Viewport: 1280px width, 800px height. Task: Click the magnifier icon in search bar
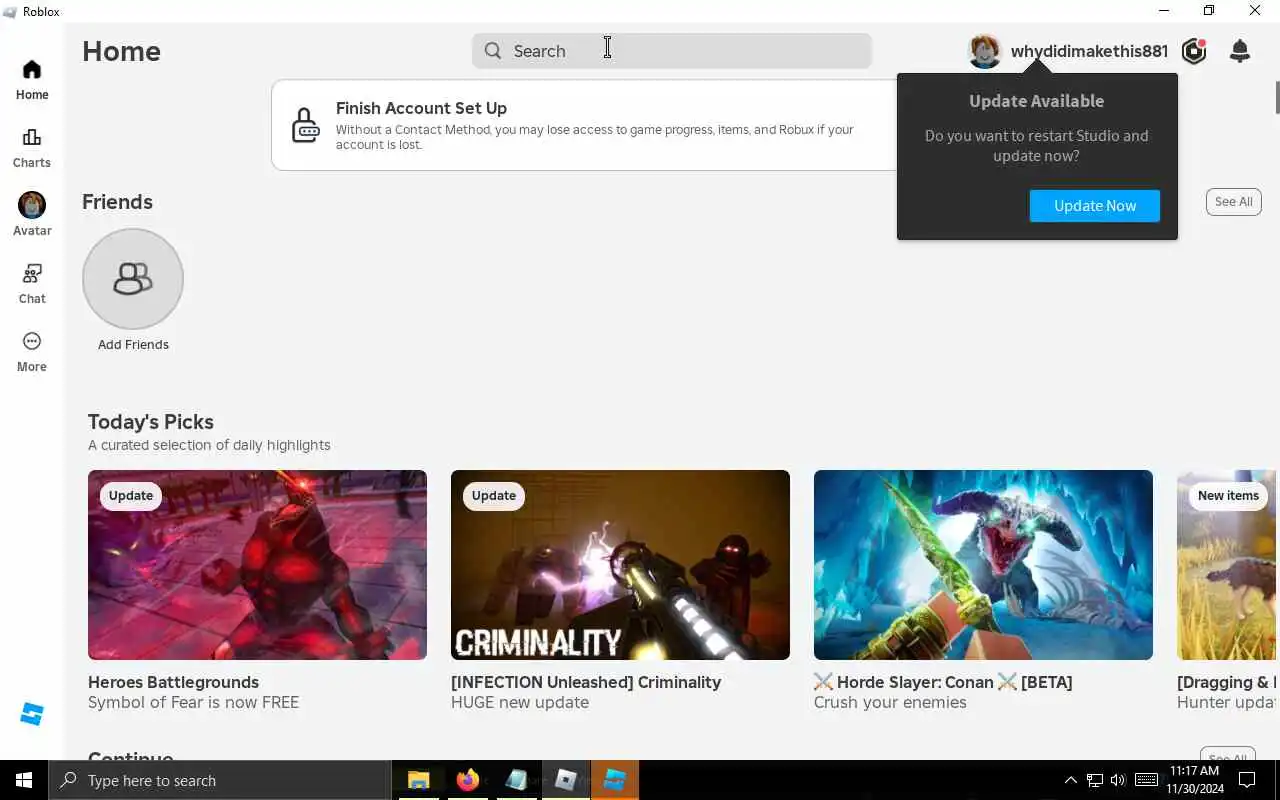pos(493,51)
